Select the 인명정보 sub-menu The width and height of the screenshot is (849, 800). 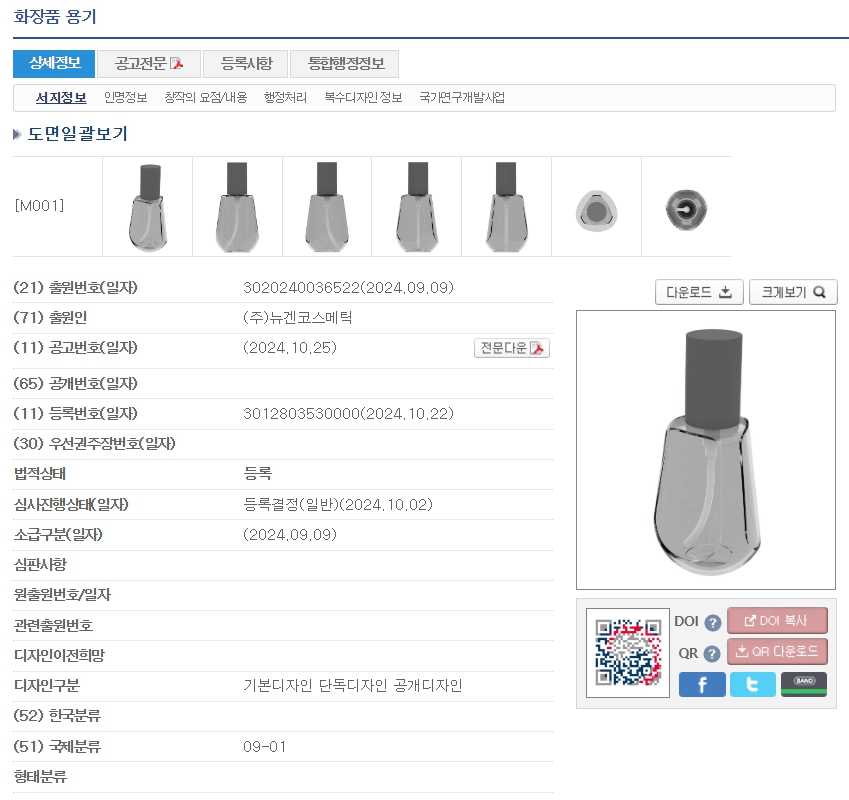pos(125,98)
